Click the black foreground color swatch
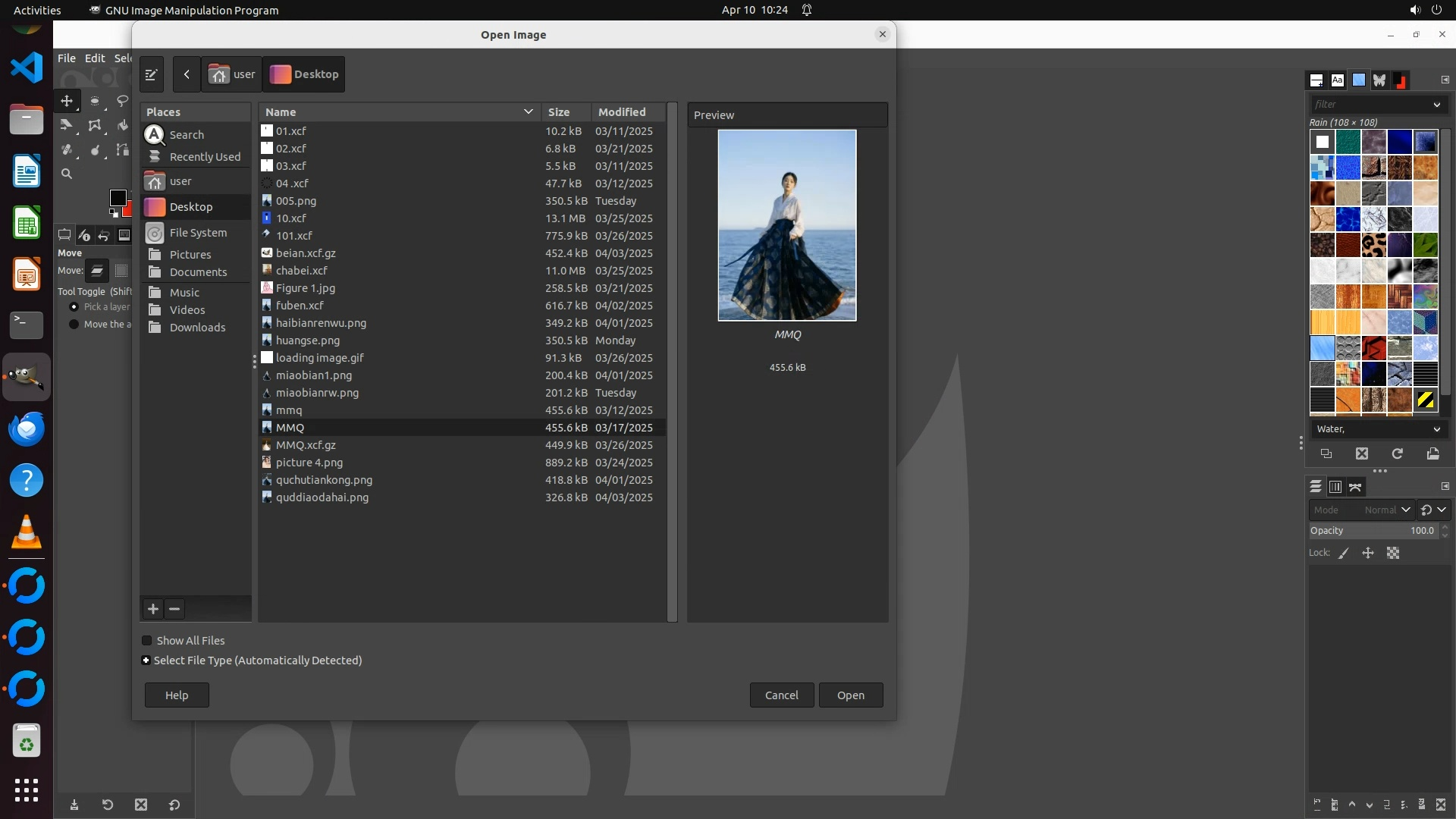 click(118, 198)
